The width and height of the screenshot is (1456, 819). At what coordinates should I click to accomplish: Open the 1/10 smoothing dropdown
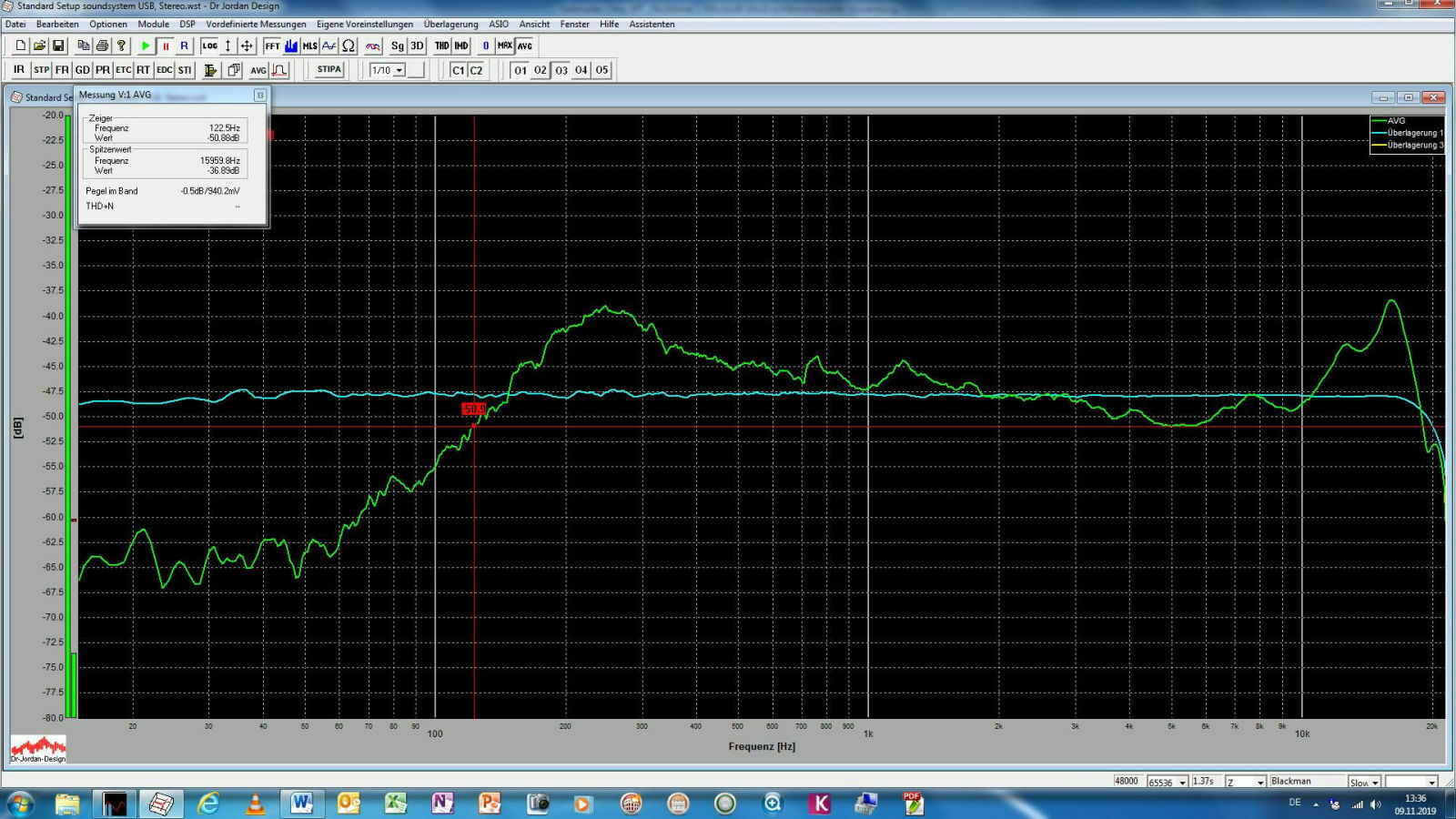[x=399, y=70]
